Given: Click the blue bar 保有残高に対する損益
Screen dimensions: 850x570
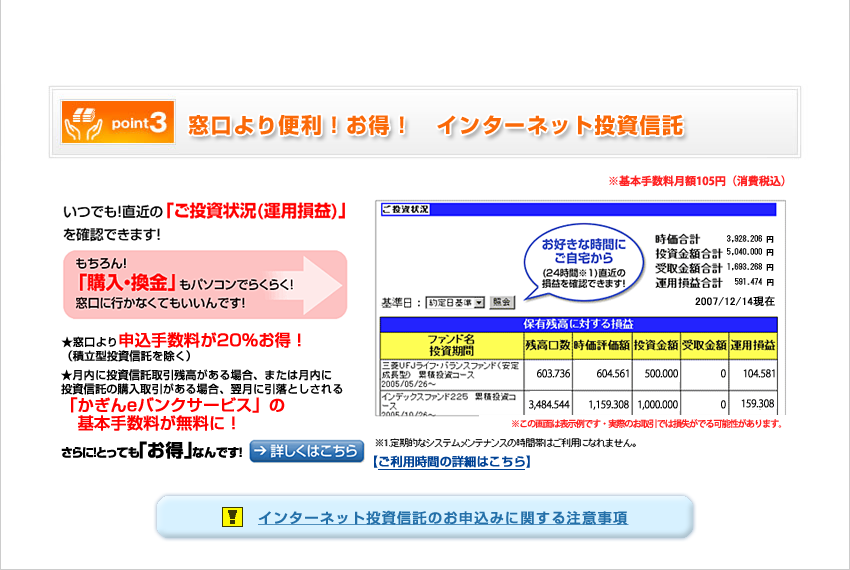Looking at the screenshot, I should pyautogui.click(x=578, y=324).
